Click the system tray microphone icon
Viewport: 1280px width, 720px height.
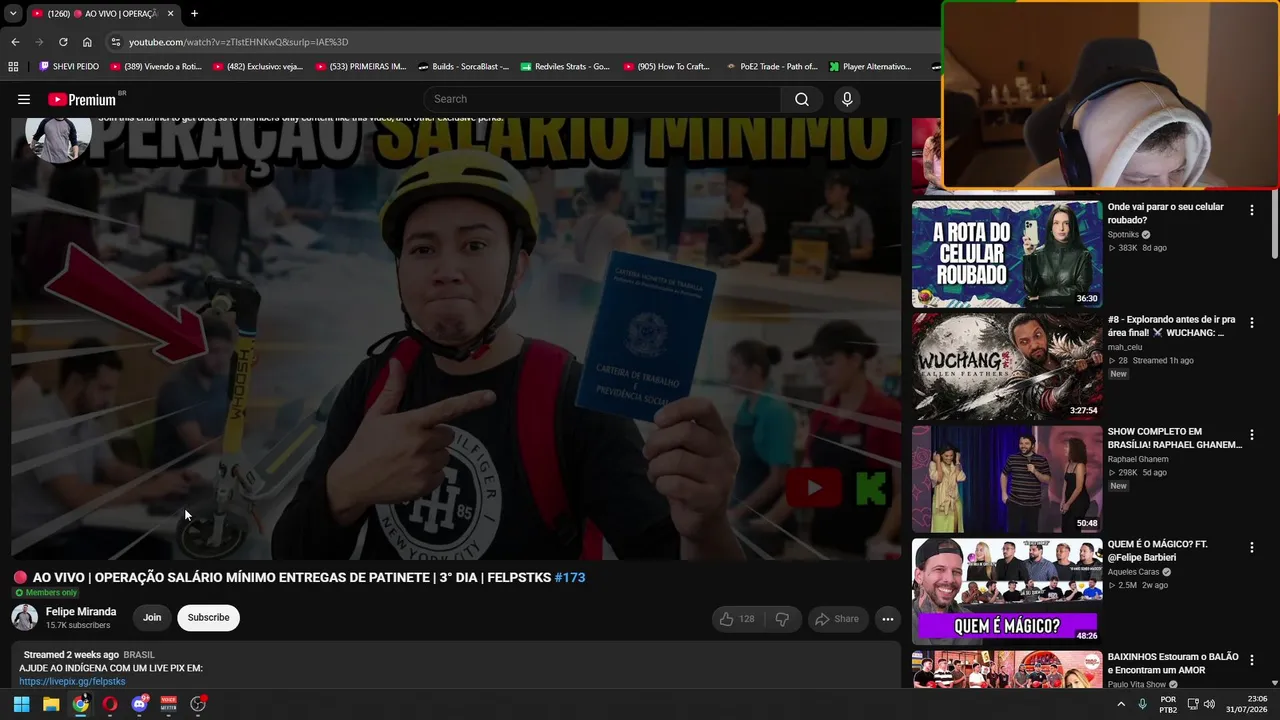coord(1142,704)
